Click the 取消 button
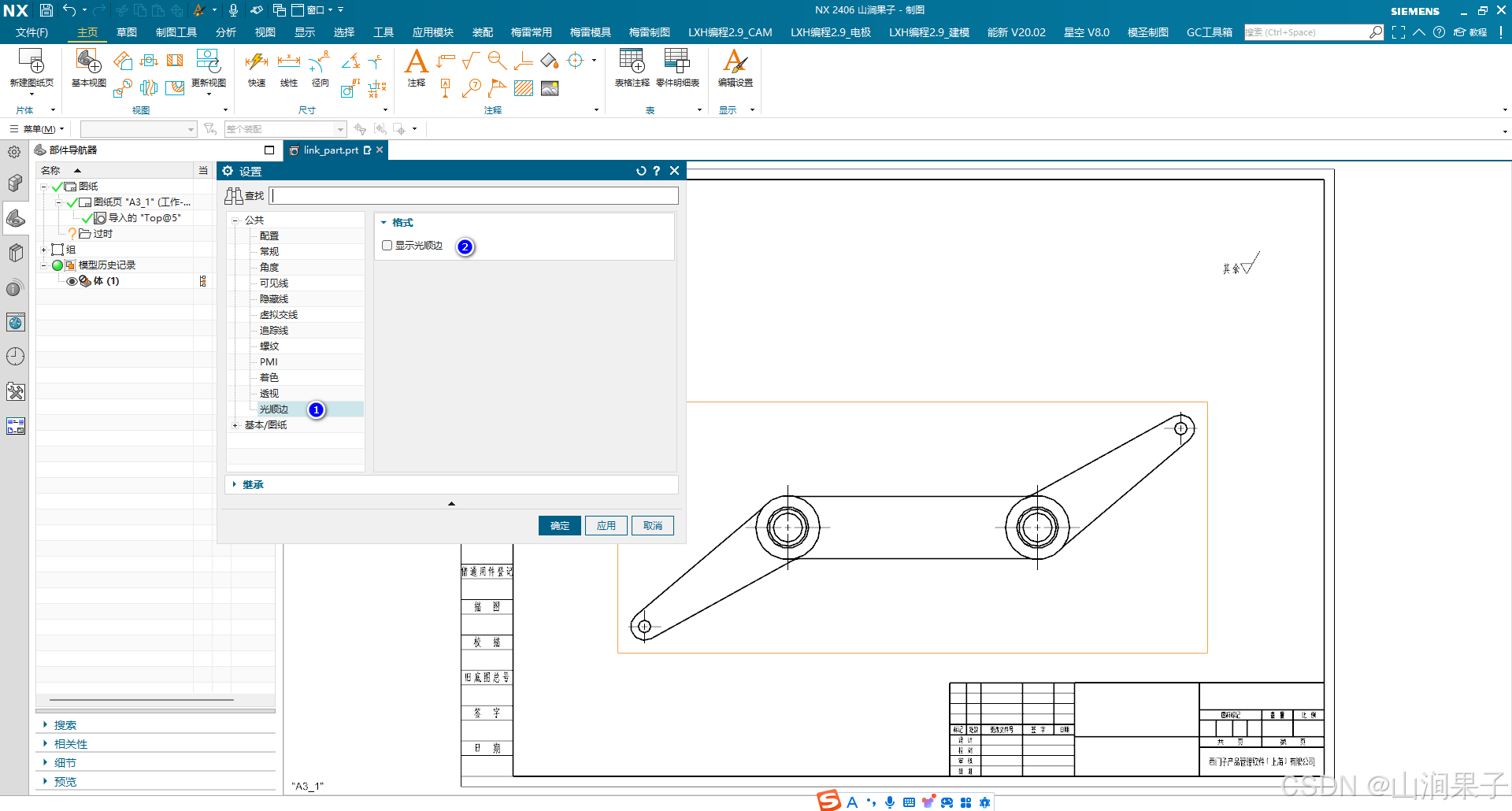This screenshot has height=811, width=1512. pyautogui.click(x=653, y=526)
